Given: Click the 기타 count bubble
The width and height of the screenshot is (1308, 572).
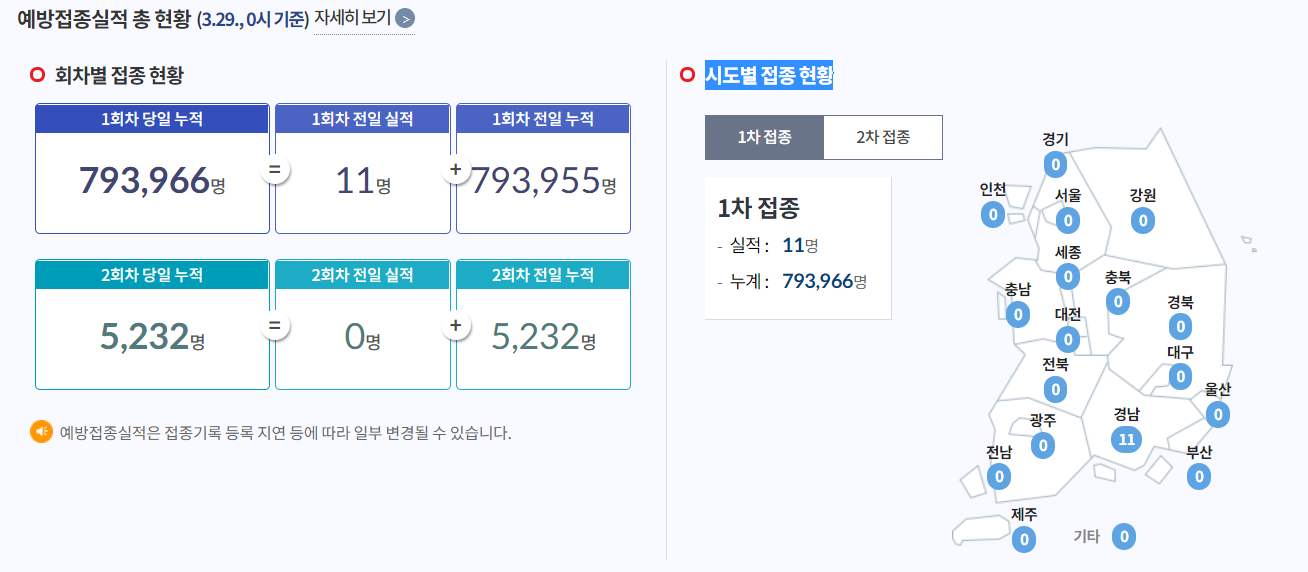Looking at the screenshot, I should [1124, 537].
